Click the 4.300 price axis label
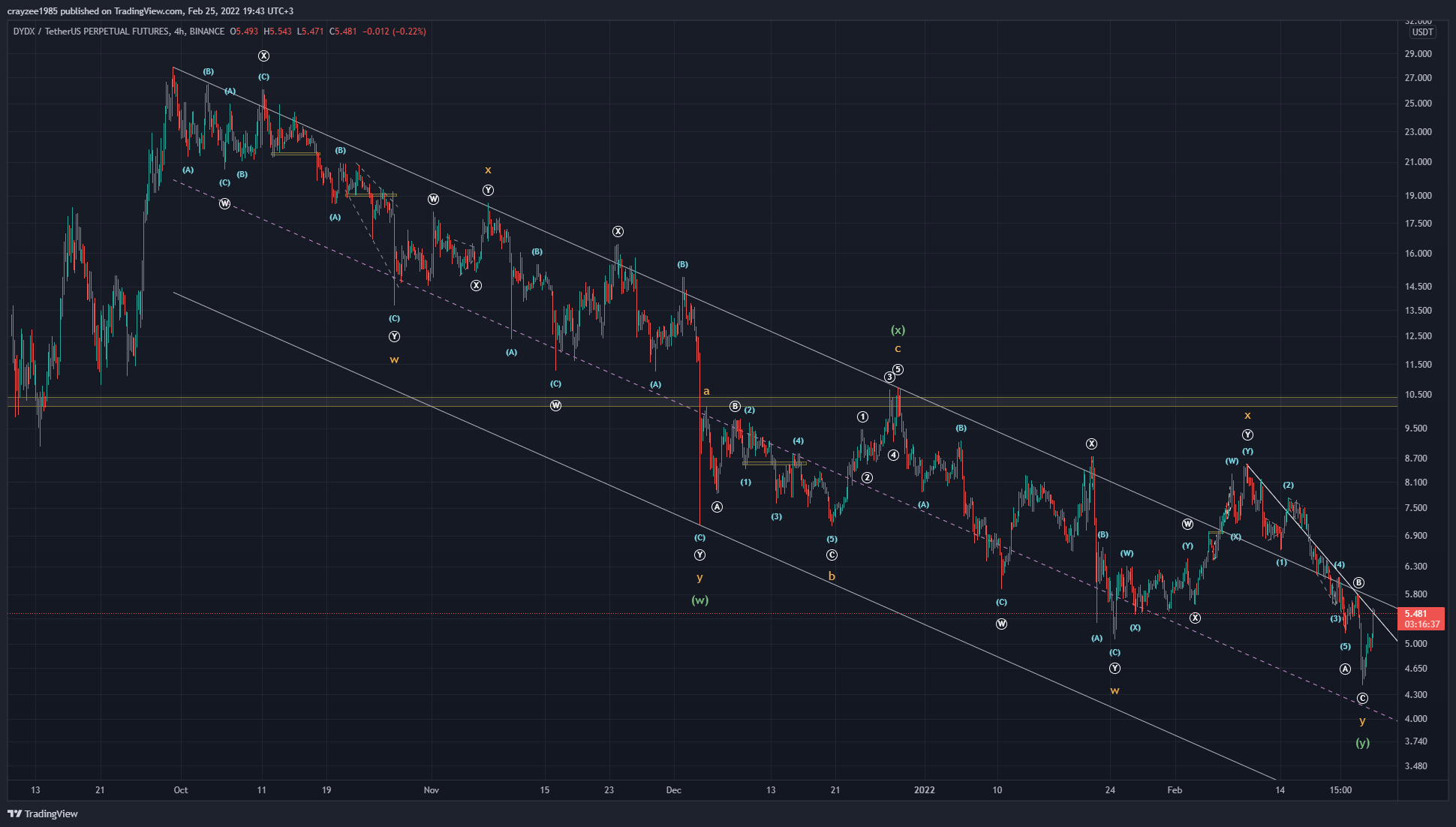The height and width of the screenshot is (827, 1456). tap(1416, 695)
